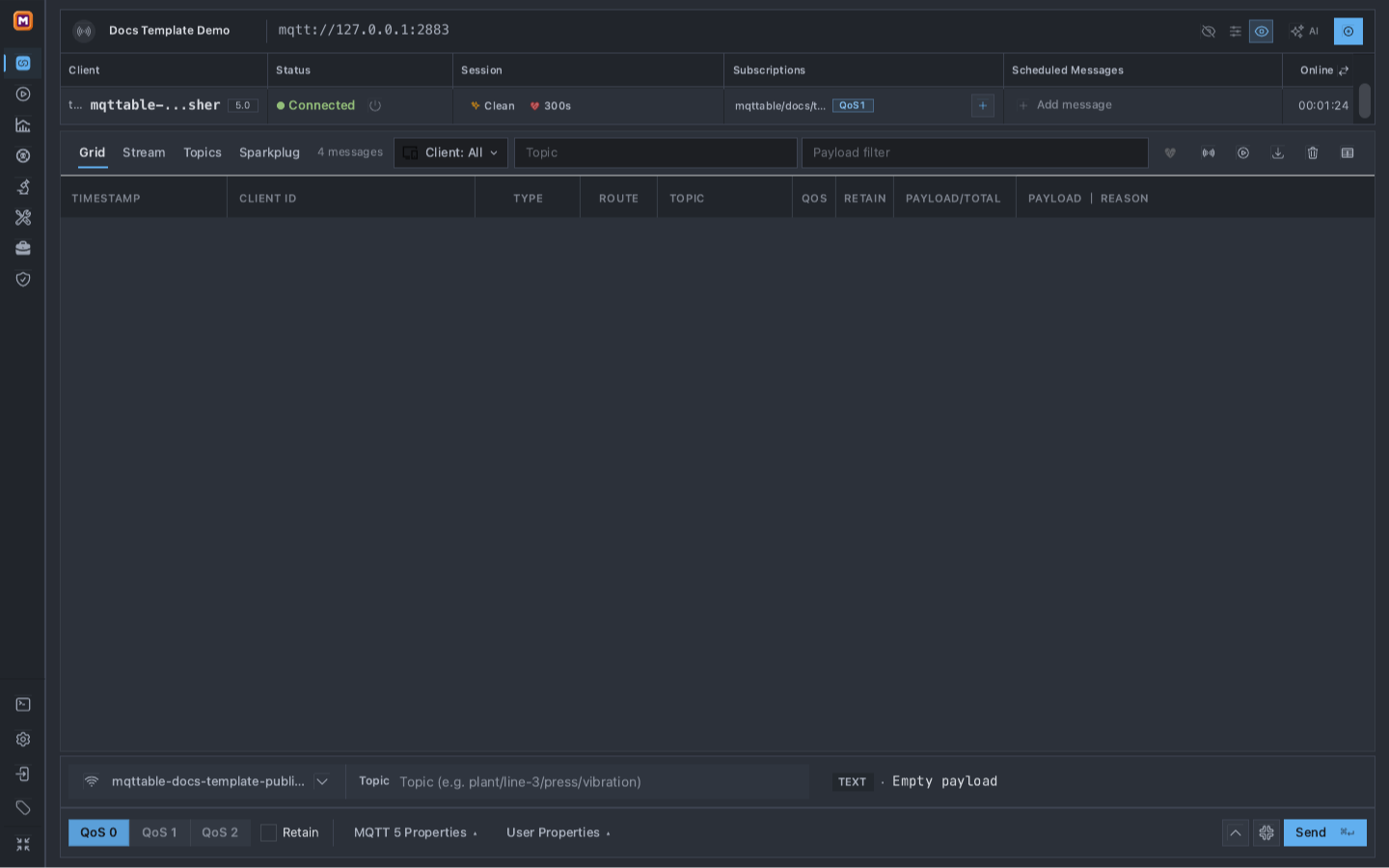Switch to the Topics tab
Screen dimensions: 1389x868
[203, 153]
